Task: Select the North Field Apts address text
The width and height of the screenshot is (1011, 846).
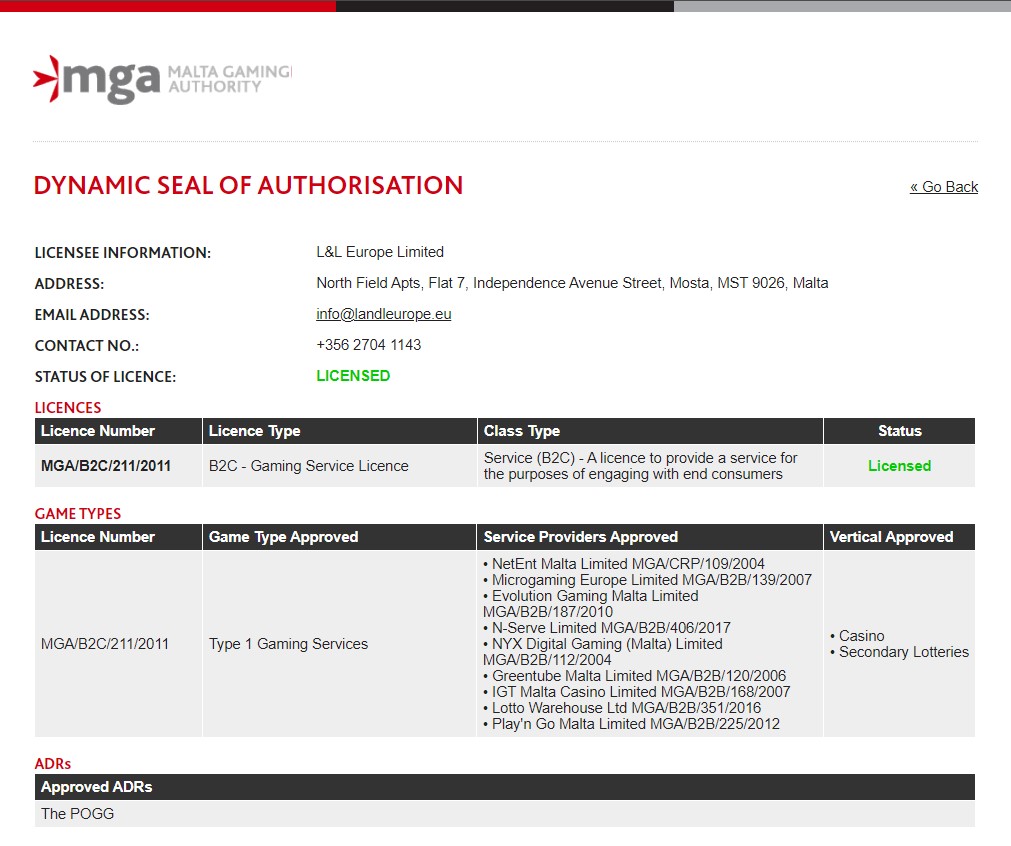Action: click(572, 283)
